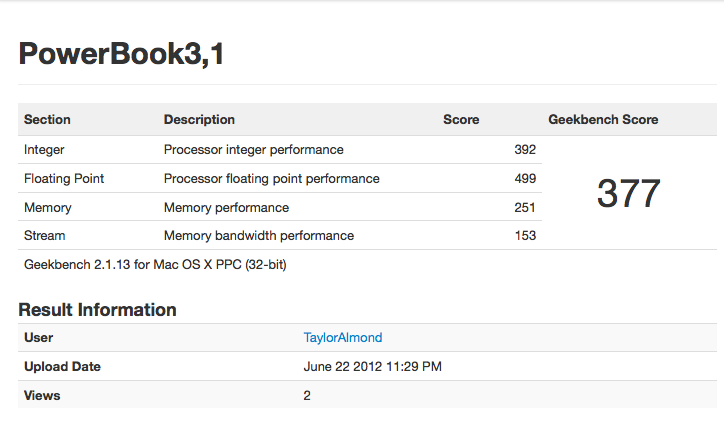
Task: Click the Stream score value 153
Action: [x=525, y=236]
